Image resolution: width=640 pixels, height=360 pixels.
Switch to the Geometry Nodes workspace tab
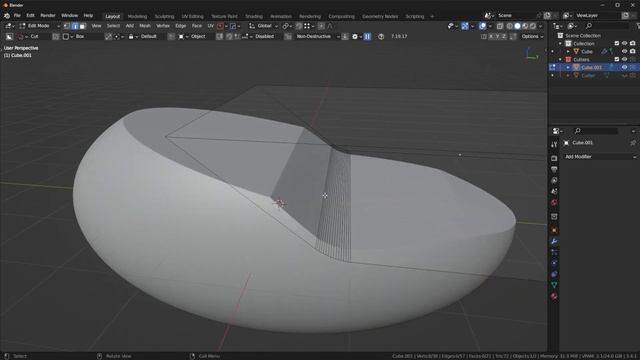click(x=380, y=16)
